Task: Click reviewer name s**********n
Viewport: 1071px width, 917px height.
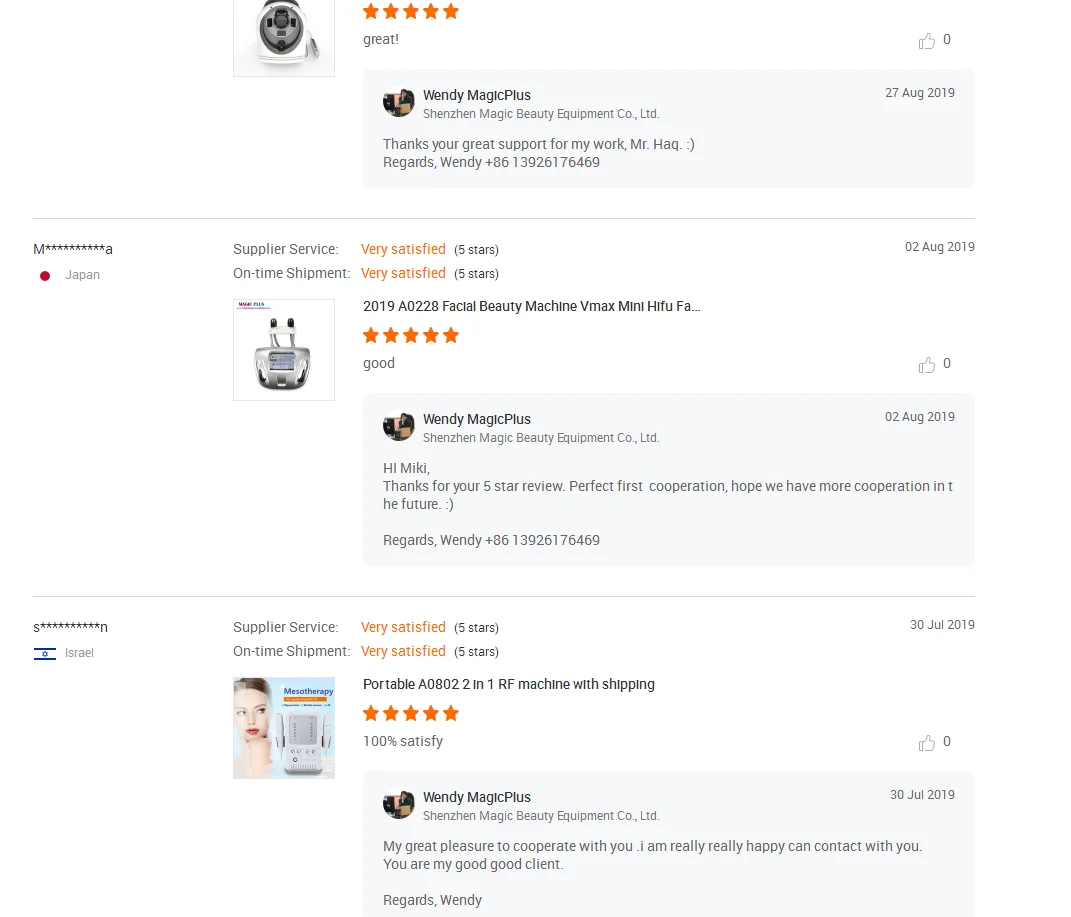Action: [x=70, y=627]
